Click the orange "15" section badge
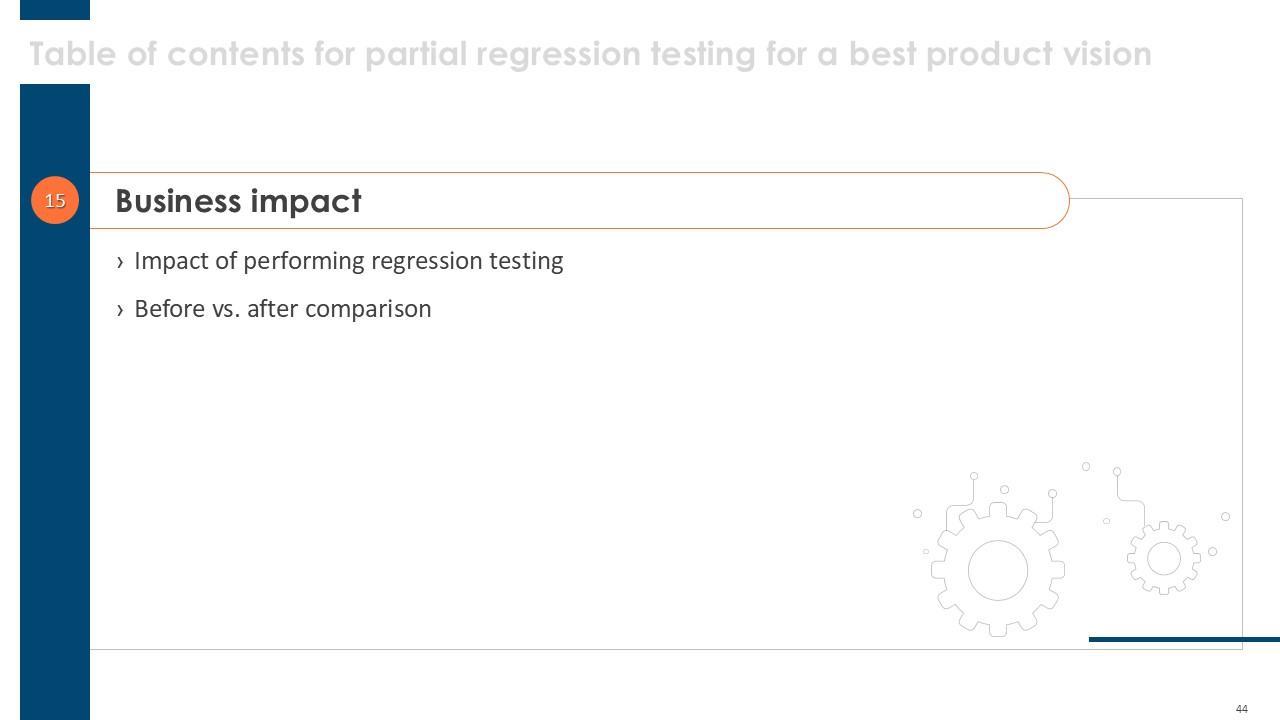The image size is (1280, 720). 55,200
